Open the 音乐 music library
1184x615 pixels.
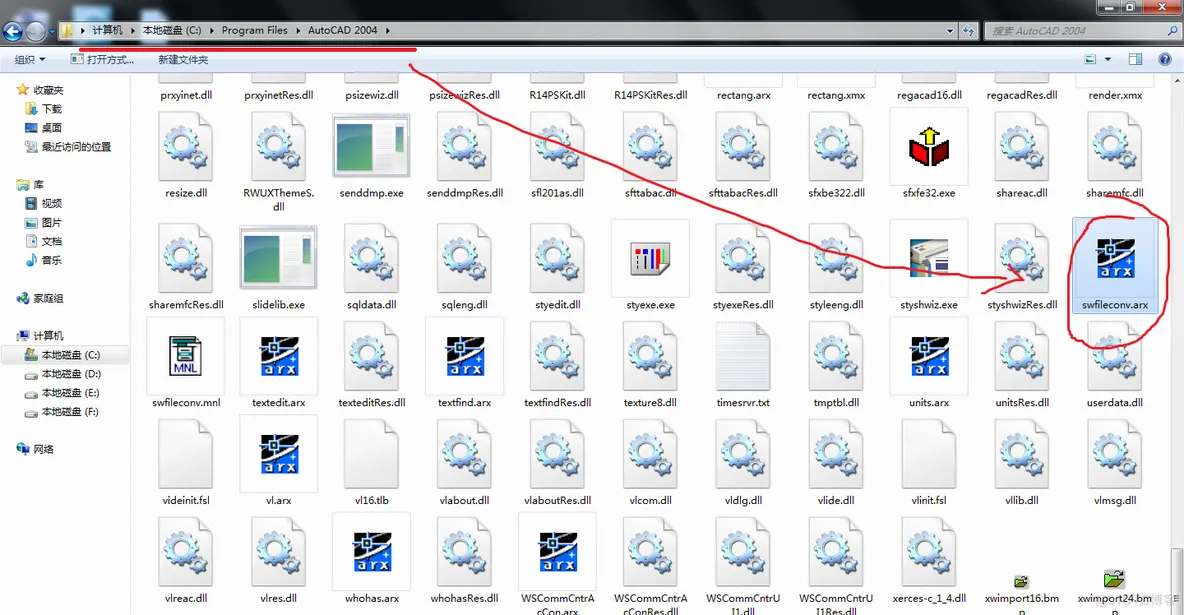pos(44,260)
